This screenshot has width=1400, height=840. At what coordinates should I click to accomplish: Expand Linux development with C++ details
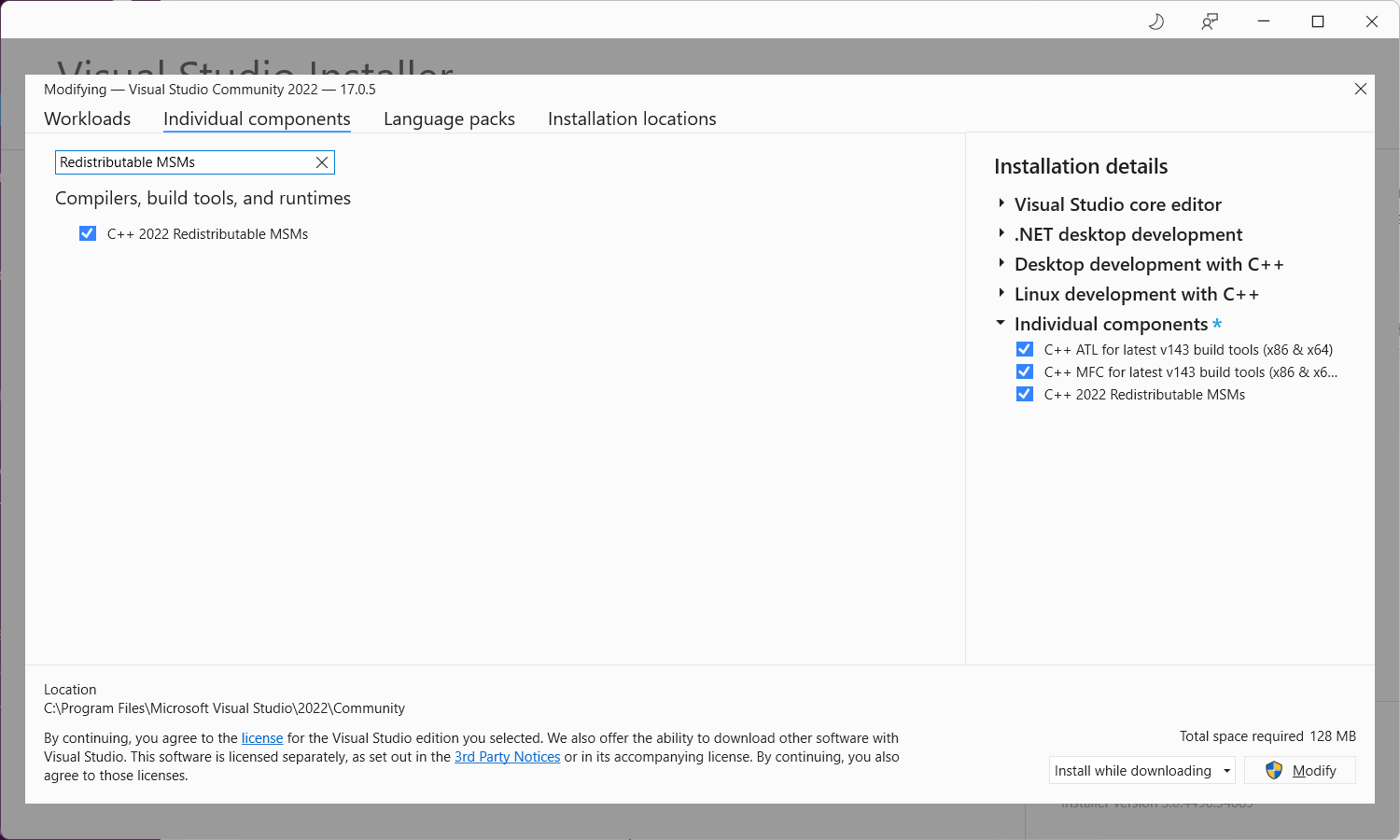pyautogui.click(x=1001, y=293)
